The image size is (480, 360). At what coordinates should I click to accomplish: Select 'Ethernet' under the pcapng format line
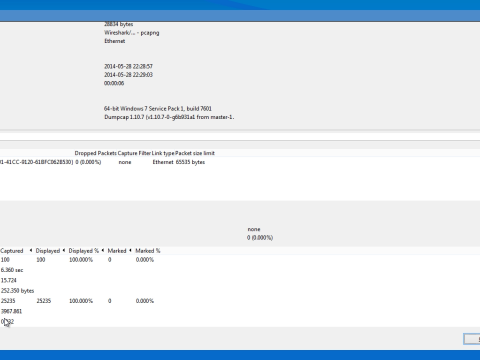115,41
